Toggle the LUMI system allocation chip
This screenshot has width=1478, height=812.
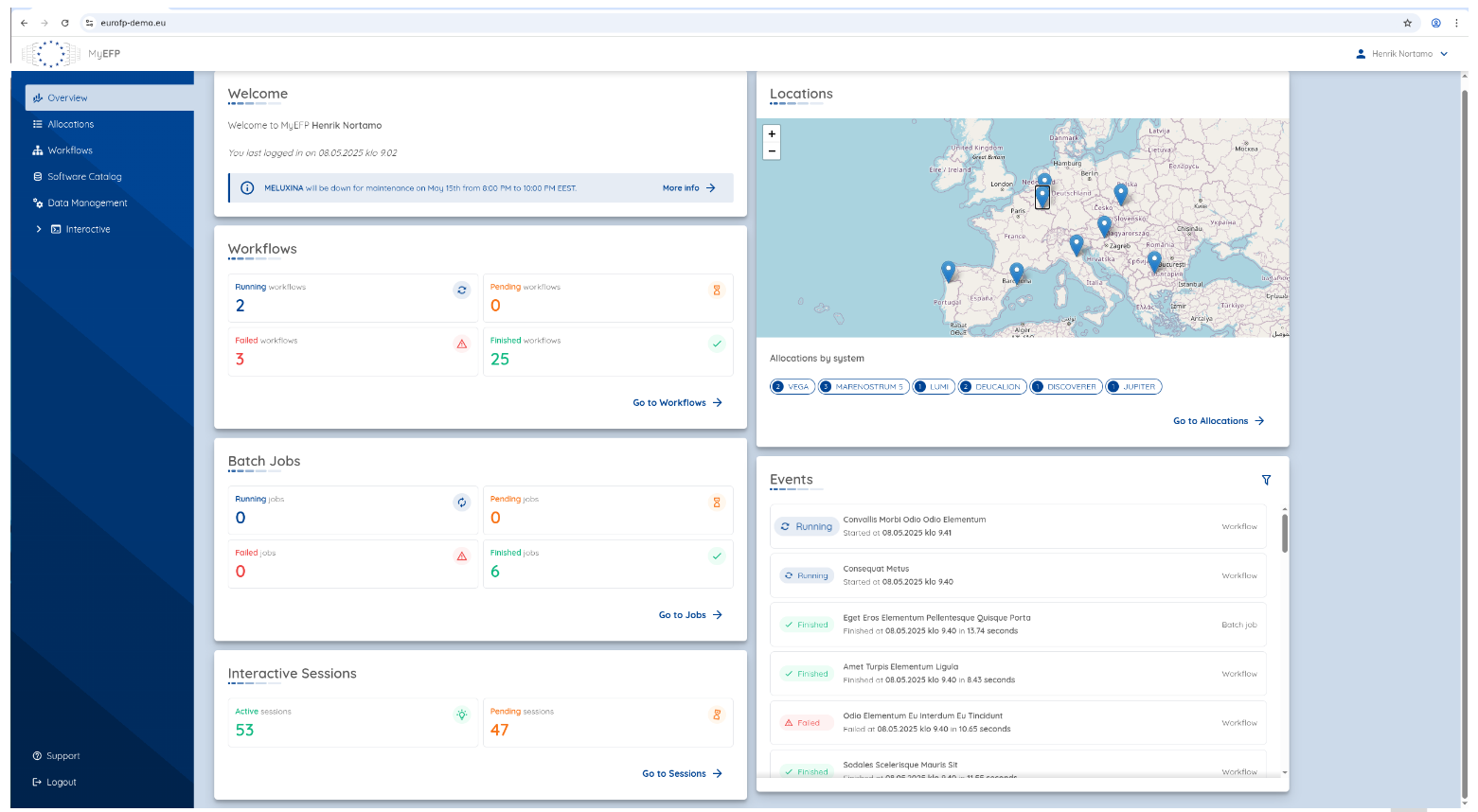click(x=933, y=387)
